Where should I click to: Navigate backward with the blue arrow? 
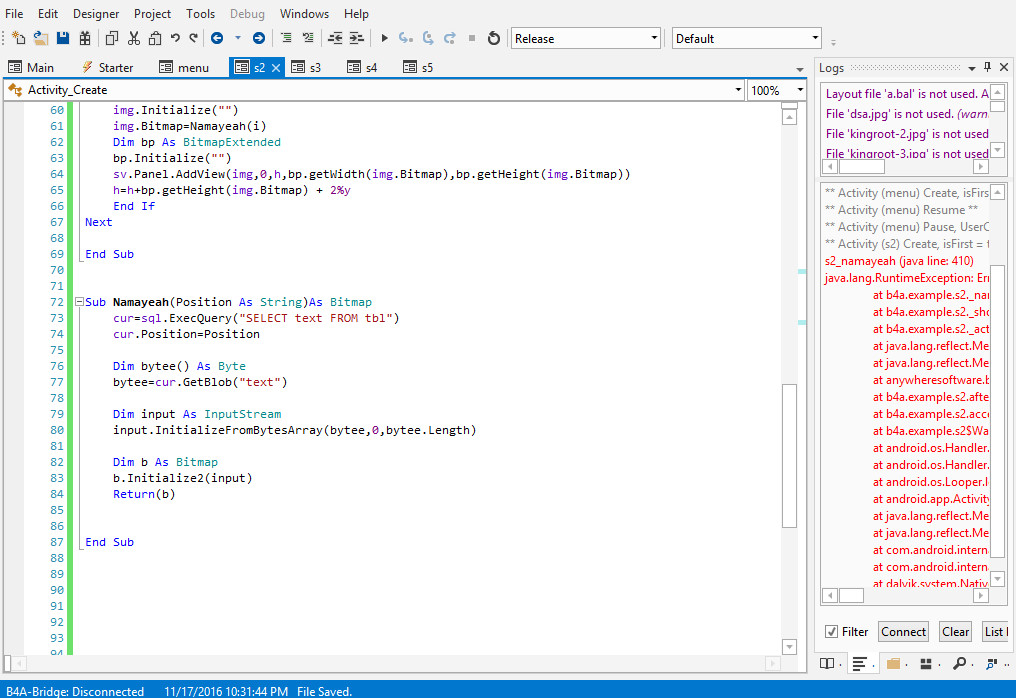point(217,38)
